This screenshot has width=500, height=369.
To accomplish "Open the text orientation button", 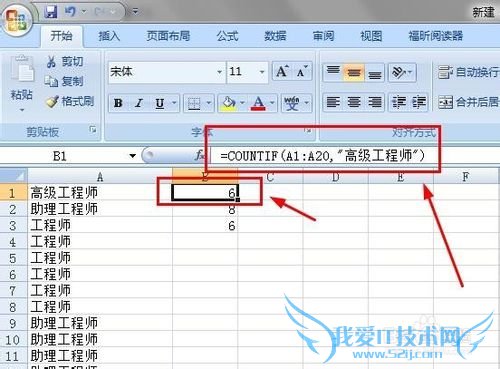I will click(402, 72).
